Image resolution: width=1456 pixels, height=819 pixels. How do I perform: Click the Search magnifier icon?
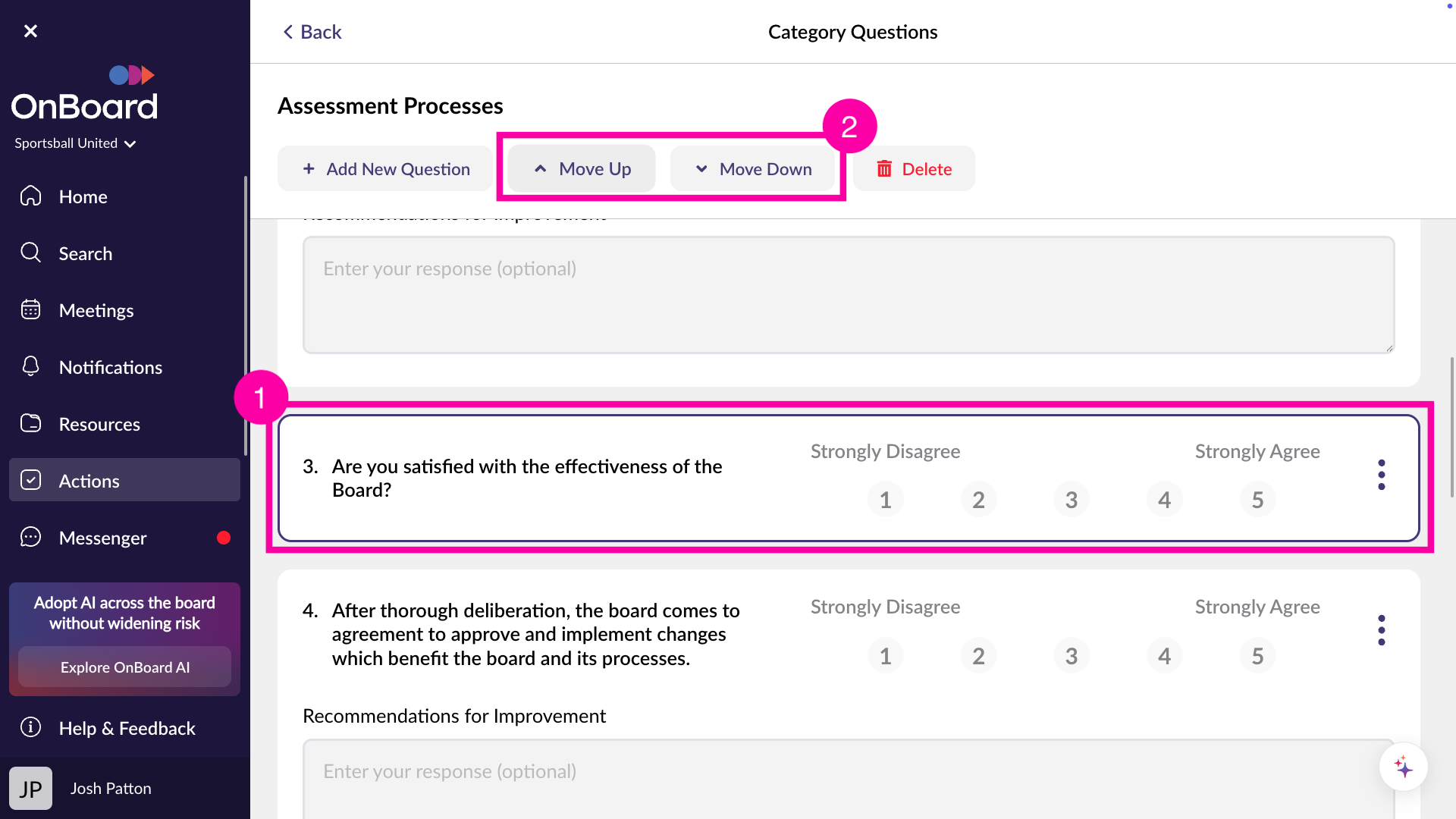[x=30, y=253]
